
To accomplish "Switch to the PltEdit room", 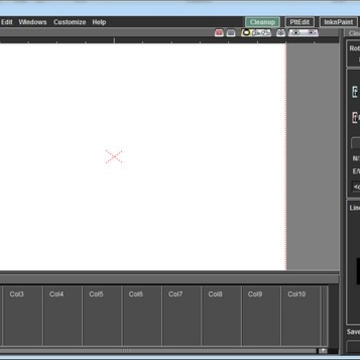I will (x=299, y=22).
